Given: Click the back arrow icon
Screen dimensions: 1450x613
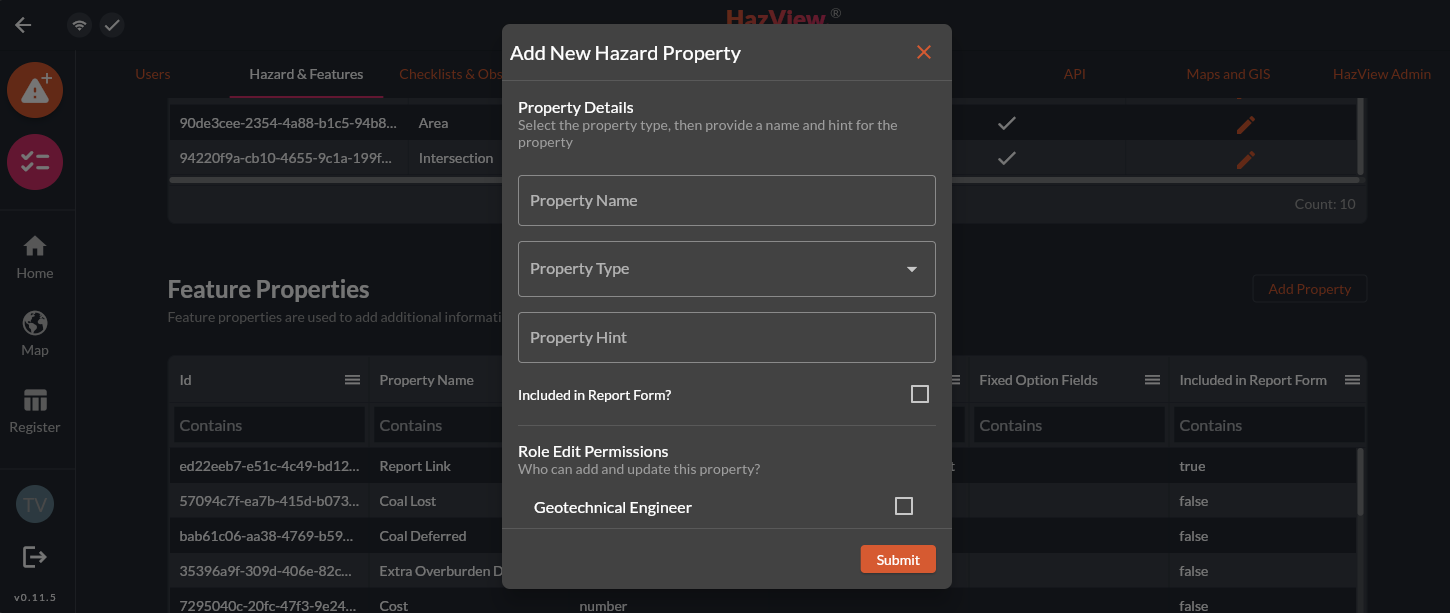Looking at the screenshot, I should point(23,25).
